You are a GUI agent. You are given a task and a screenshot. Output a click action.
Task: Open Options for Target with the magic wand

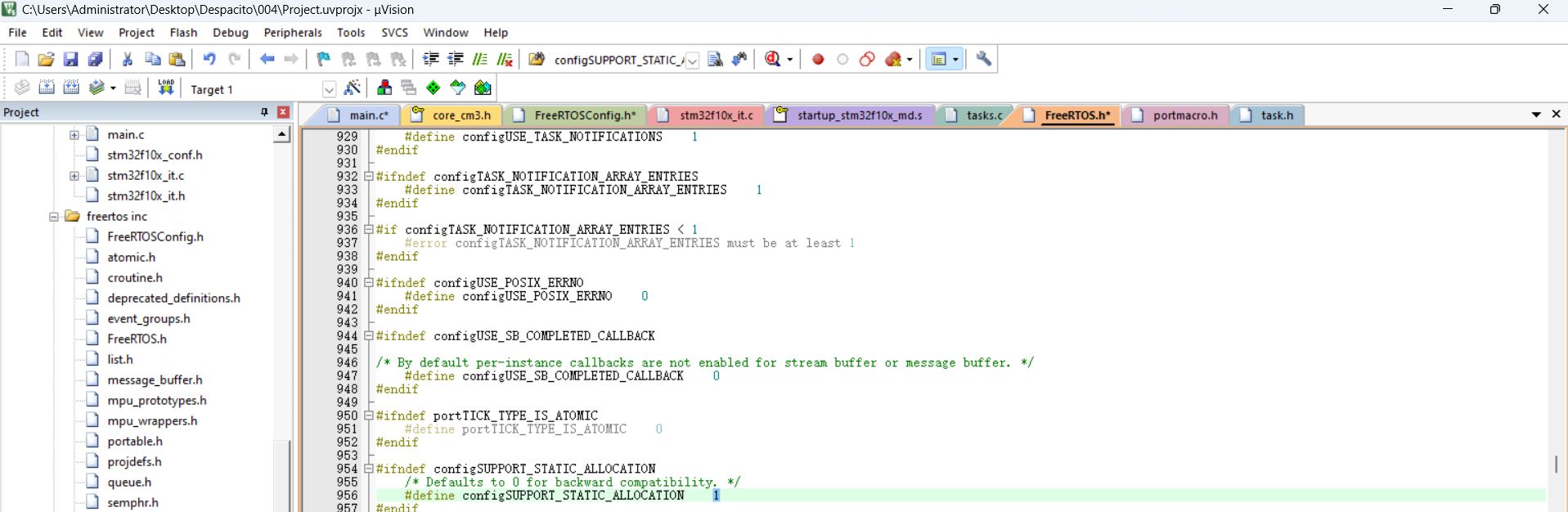353,88
